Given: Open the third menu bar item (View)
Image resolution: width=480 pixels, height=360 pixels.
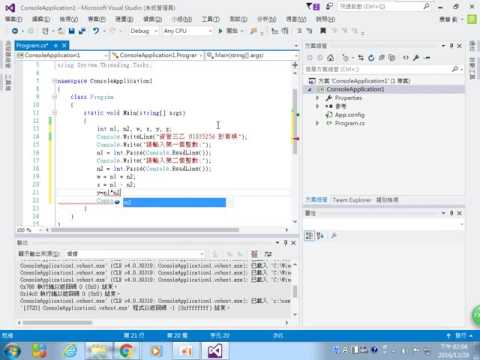Looking at the screenshot, I should tap(69, 19).
